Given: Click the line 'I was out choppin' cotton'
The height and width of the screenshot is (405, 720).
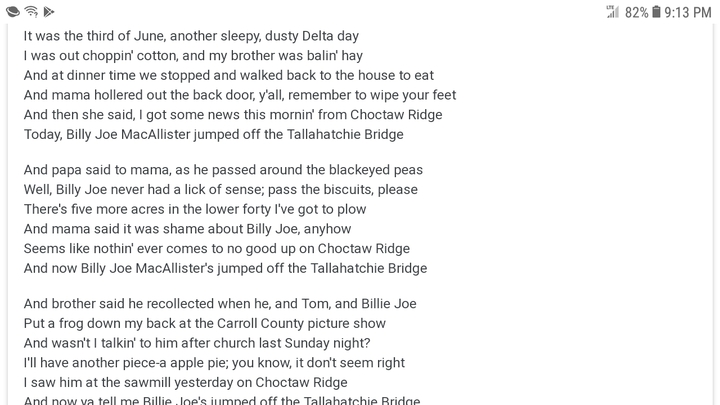Looking at the screenshot, I should point(193,56).
